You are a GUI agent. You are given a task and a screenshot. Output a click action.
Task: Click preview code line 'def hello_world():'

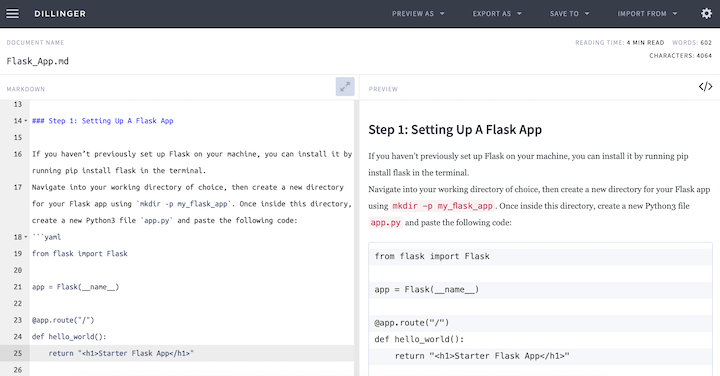pos(419,339)
